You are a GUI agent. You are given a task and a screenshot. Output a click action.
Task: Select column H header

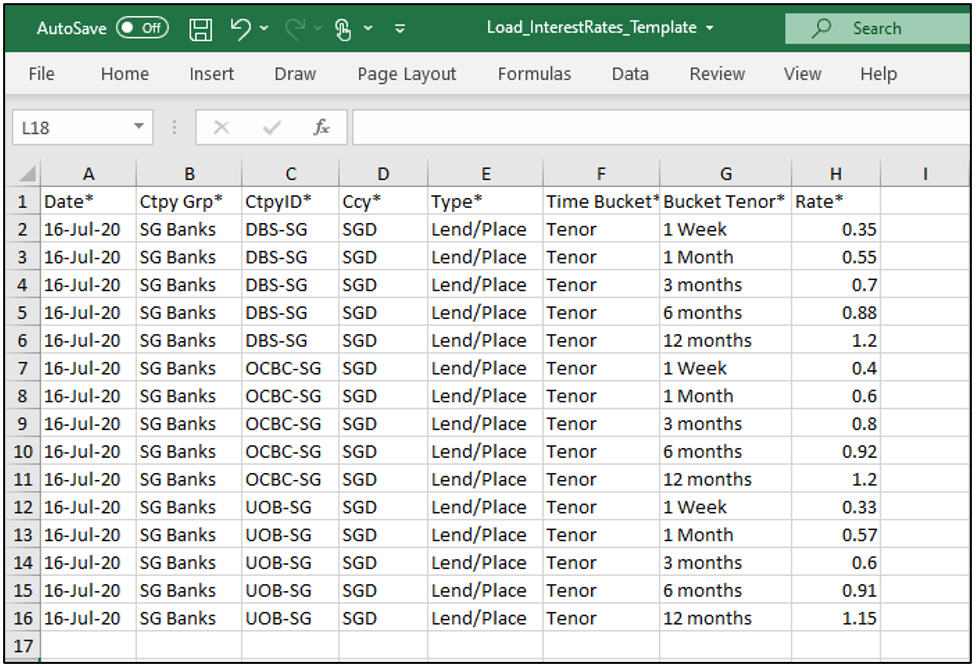835,174
